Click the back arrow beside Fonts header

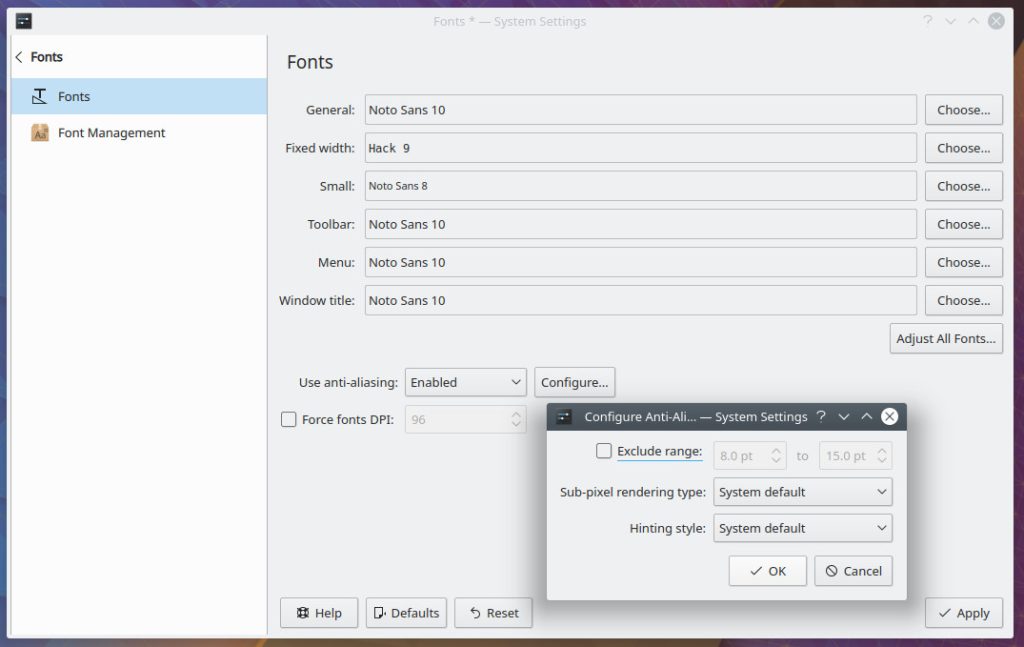[19, 57]
